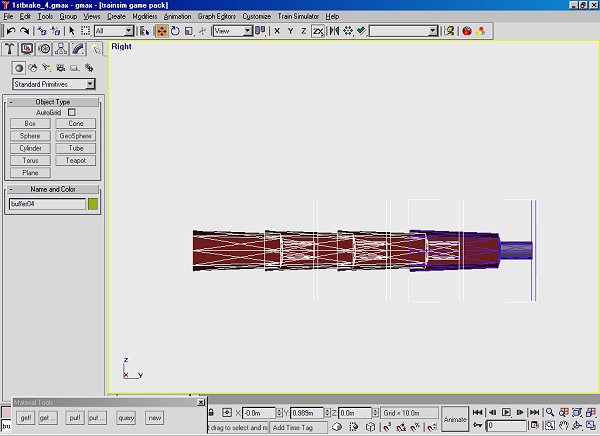Click the Cylinder primitive button
The width and height of the screenshot is (600, 436).
30,148
